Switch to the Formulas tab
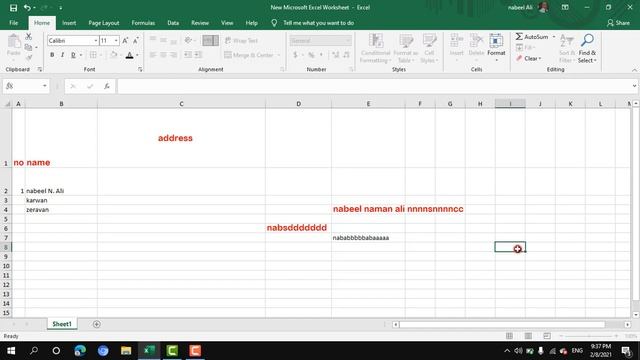The height and width of the screenshot is (360, 640). (143, 23)
